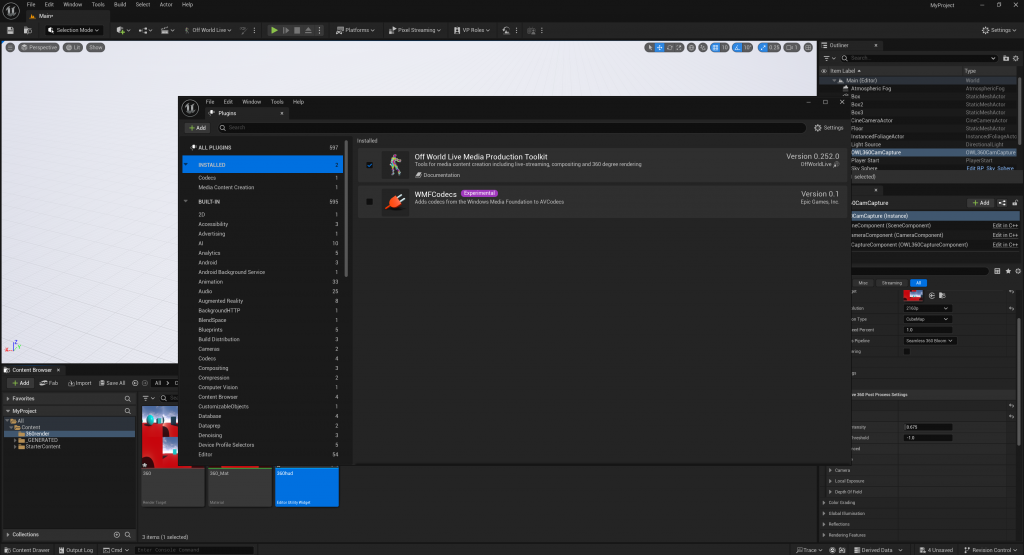Open the Build menu in main editor
The width and height of the screenshot is (1024, 555).
(x=120, y=5)
